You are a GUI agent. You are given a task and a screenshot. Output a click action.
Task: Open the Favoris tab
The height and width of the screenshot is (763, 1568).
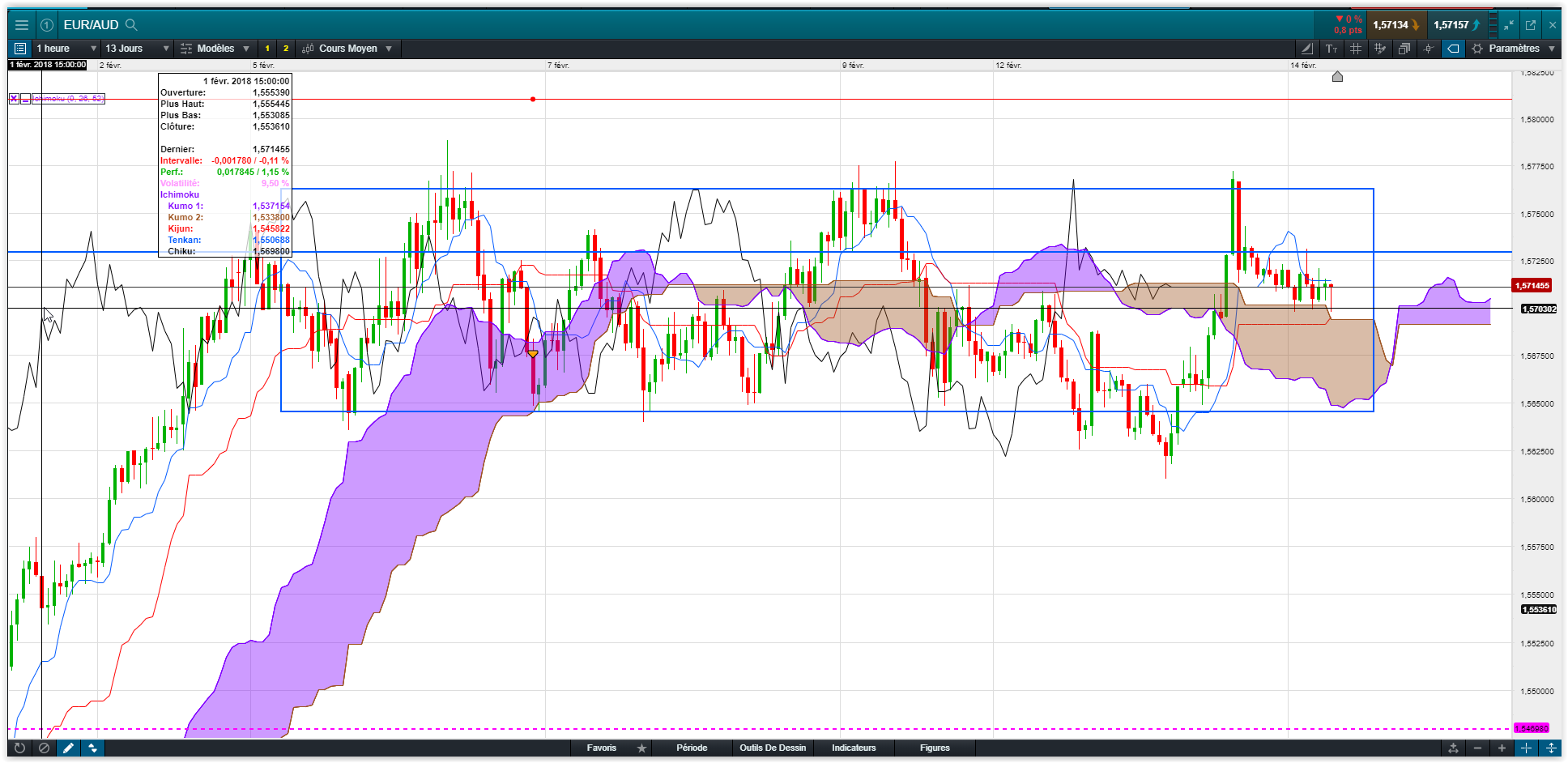click(601, 748)
